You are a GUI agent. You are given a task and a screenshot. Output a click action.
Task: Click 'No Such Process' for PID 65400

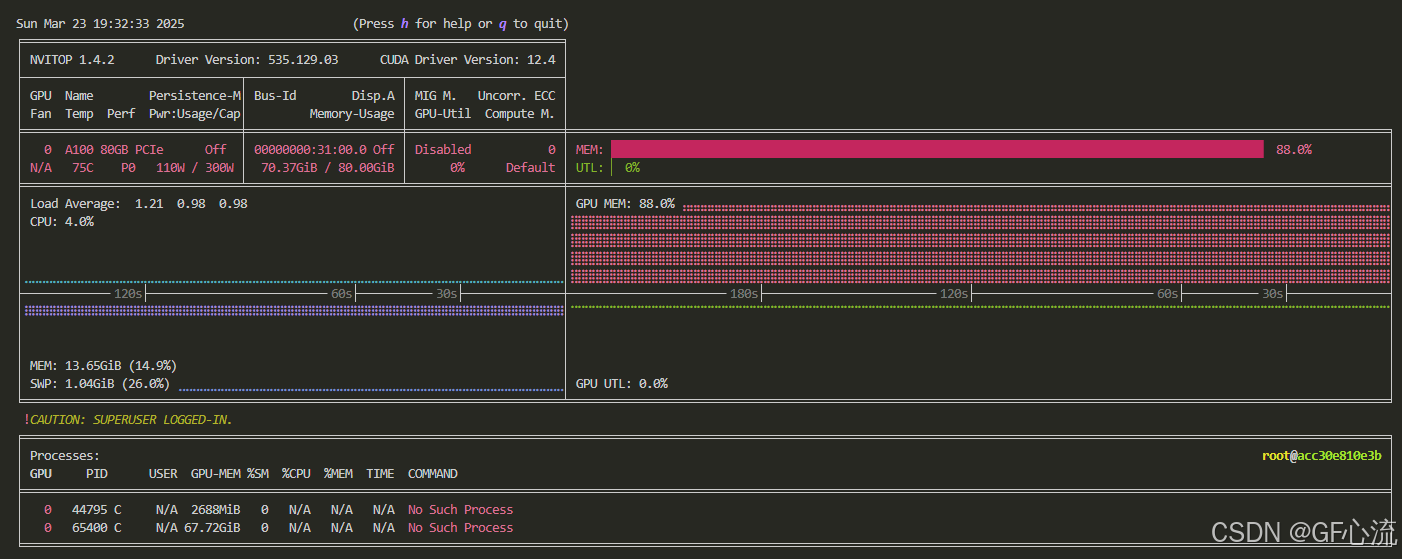(461, 528)
